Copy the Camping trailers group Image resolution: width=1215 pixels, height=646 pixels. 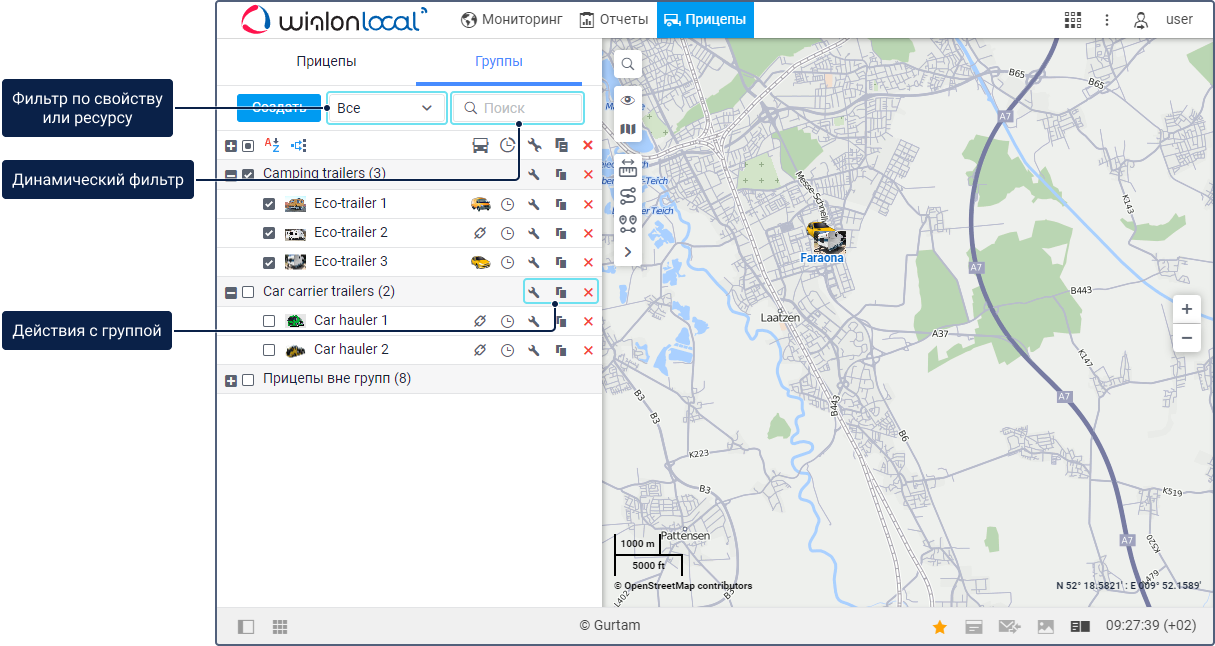click(561, 174)
